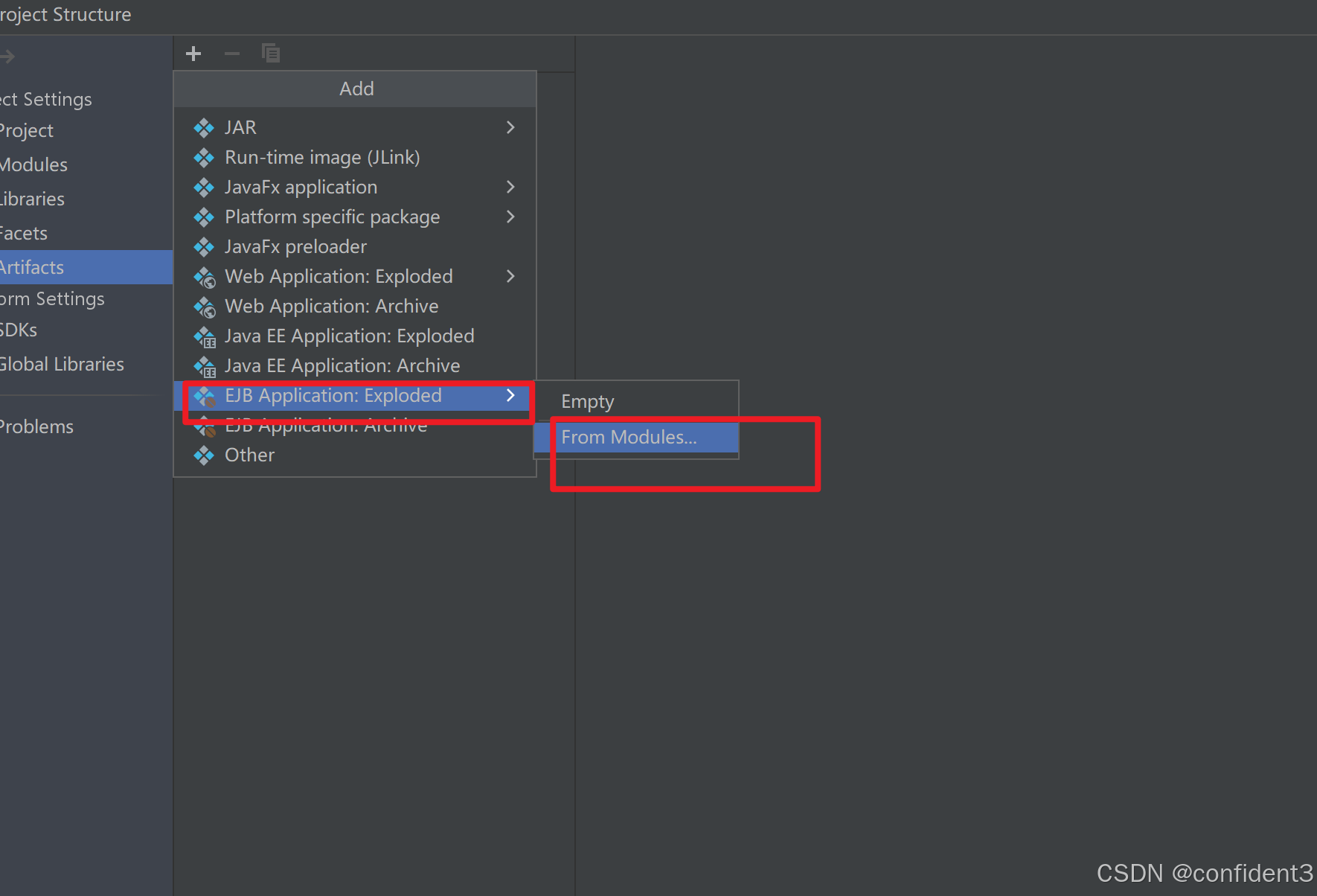This screenshot has height=896, width=1317.
Task: Click the Copy artifact toolbar icon
Action: [x=271, y=53]
